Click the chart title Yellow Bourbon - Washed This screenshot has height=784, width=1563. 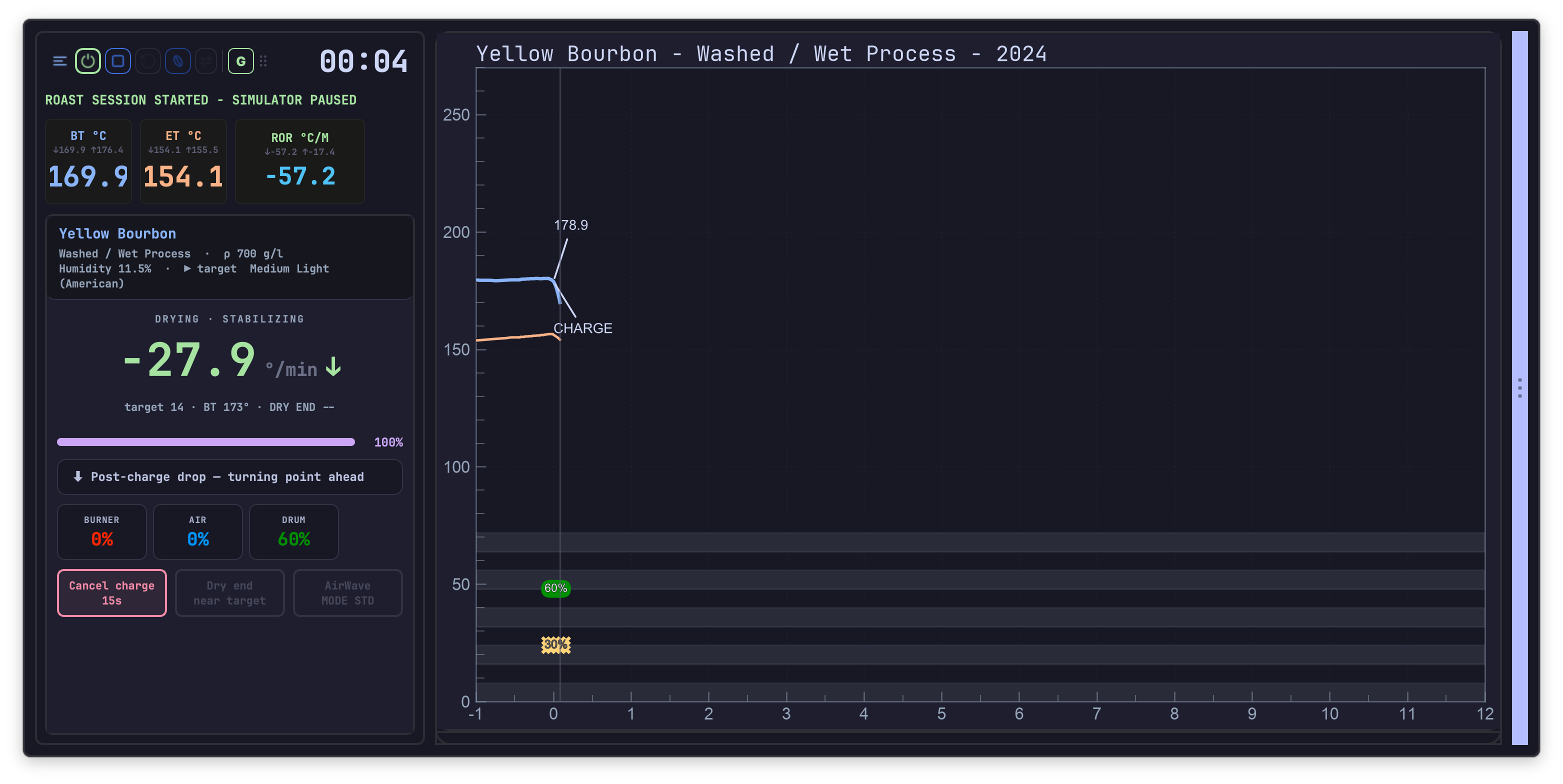761,54
